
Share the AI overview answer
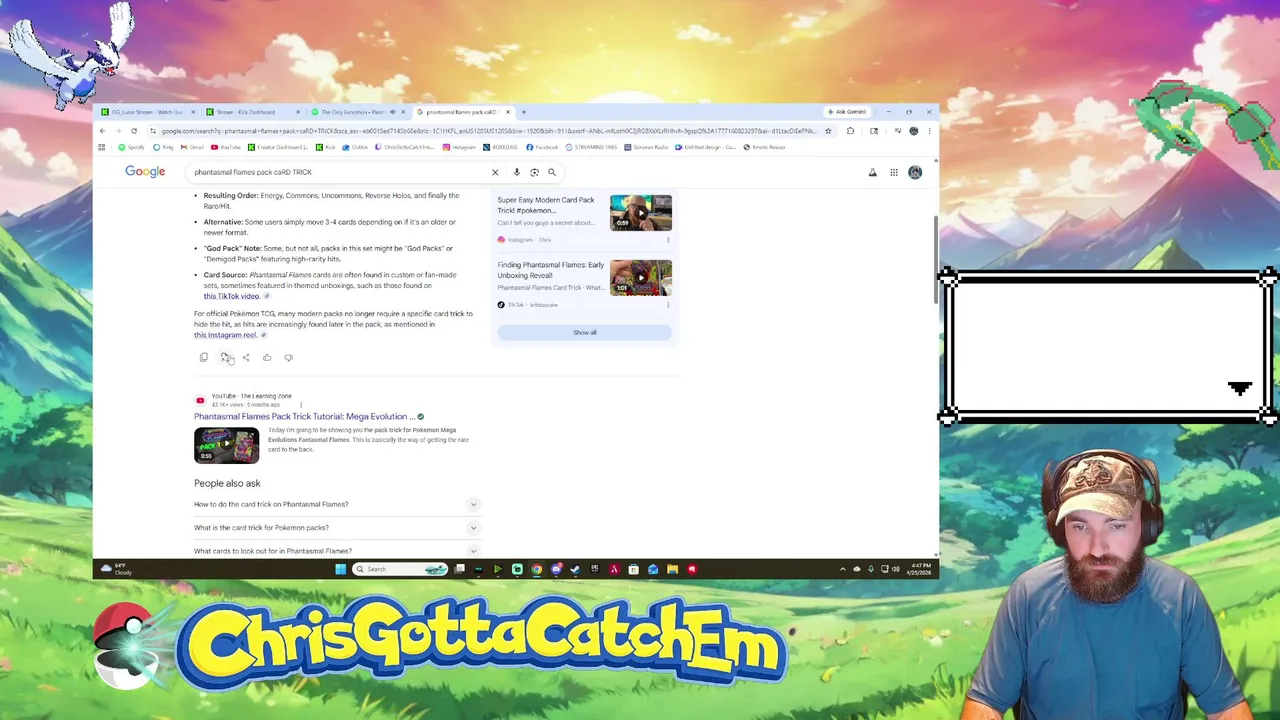pos(246,357)
